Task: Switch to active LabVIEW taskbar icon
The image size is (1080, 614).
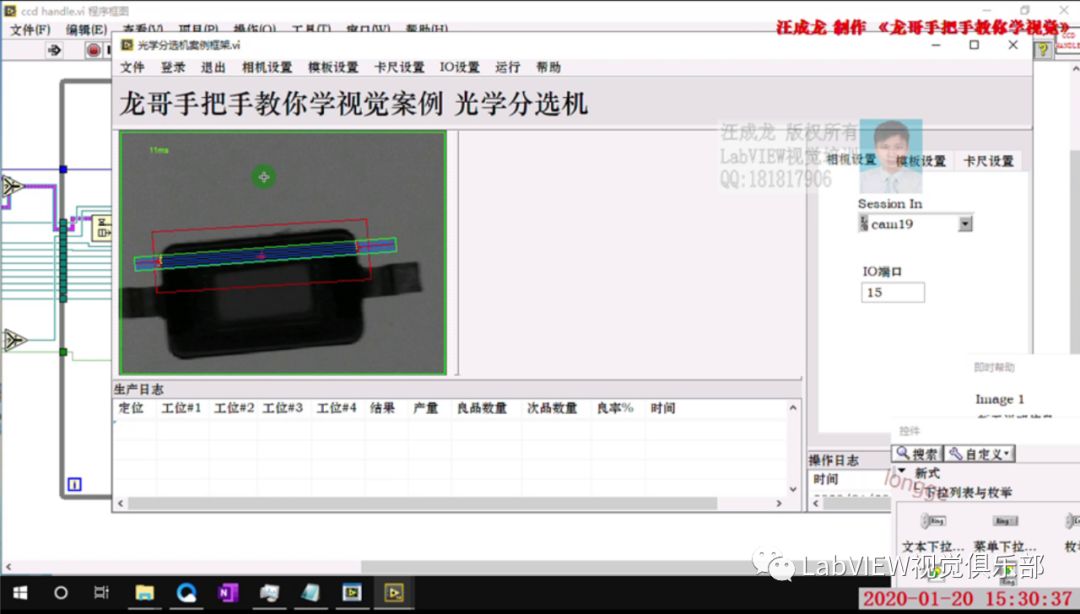Action: (394, 593)
